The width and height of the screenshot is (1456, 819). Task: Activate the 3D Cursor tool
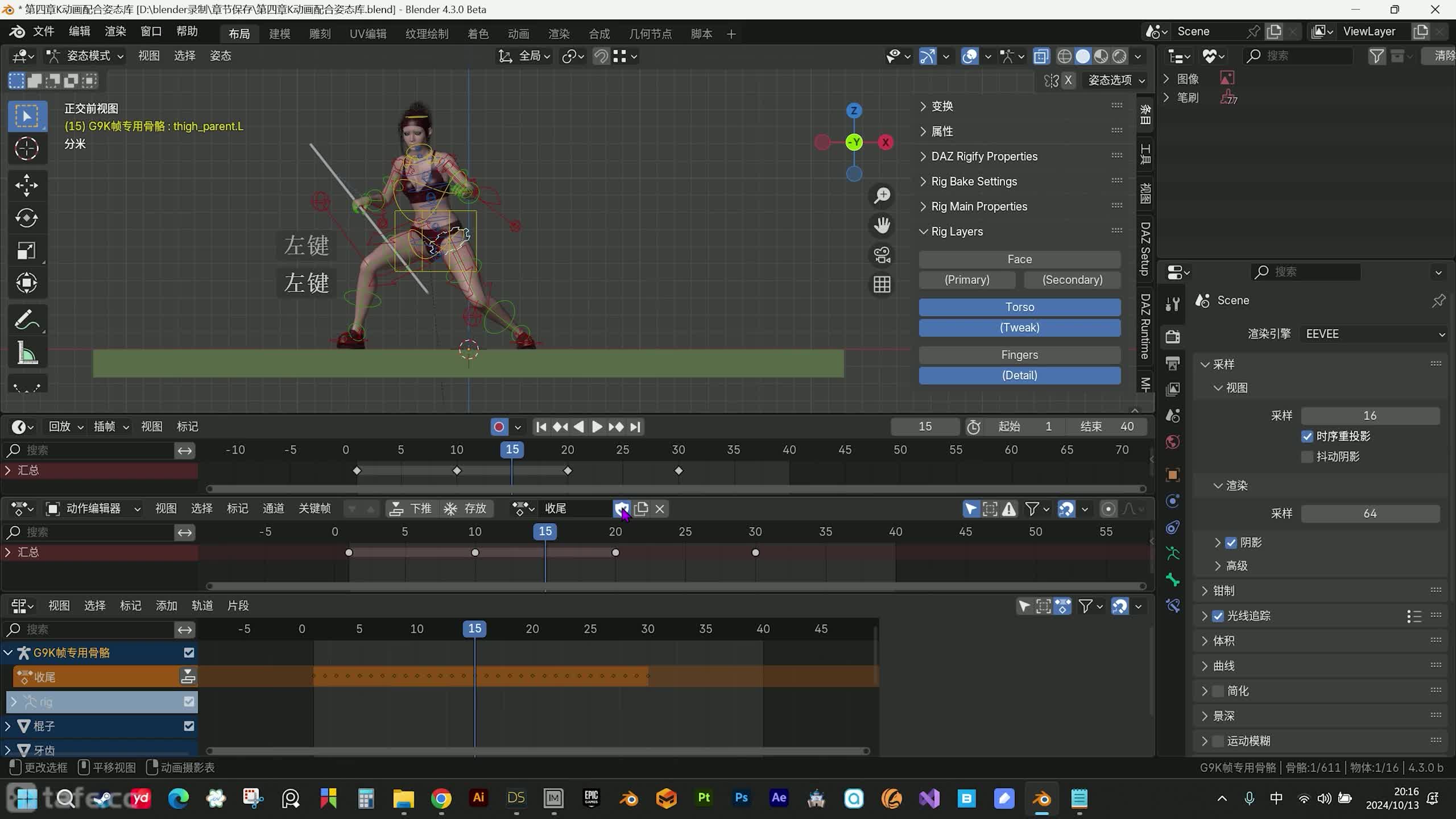[27, 149]
